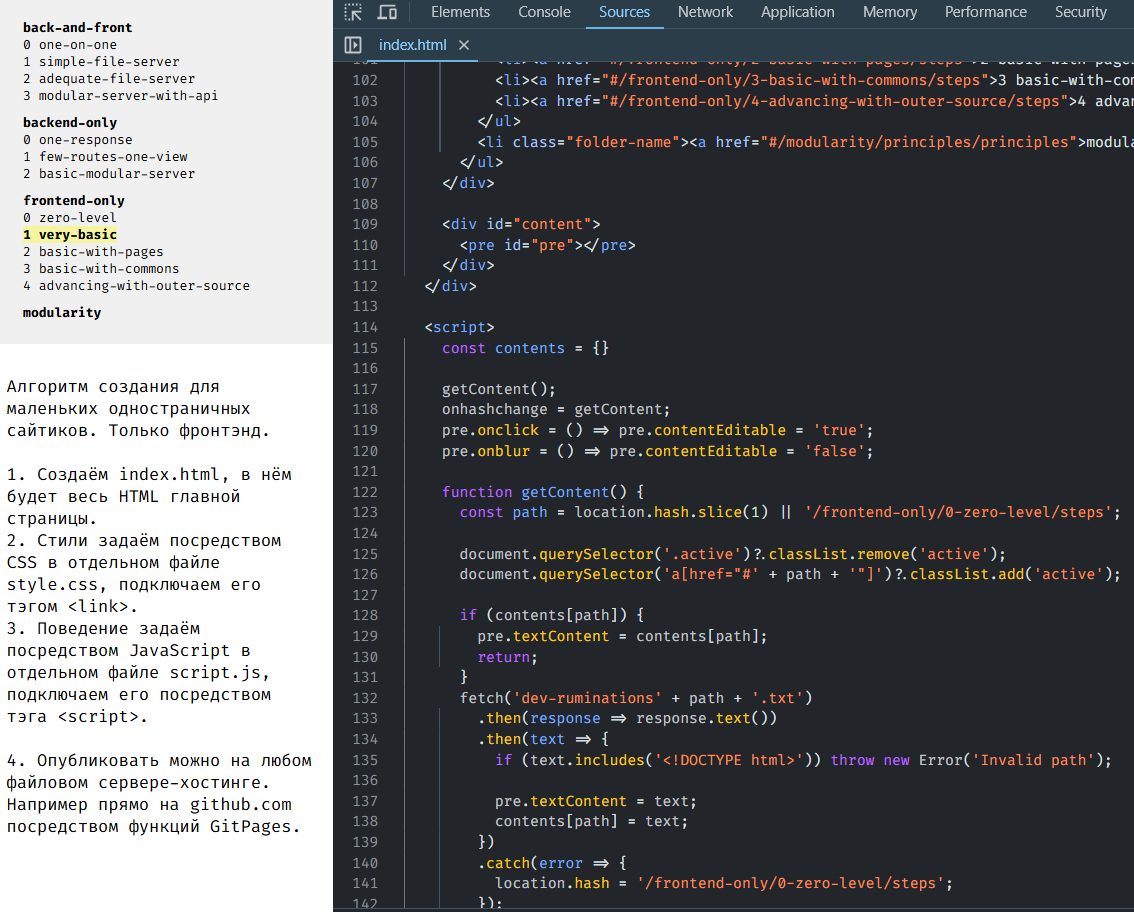Viewport: 1134px width, 912px height.
Task: Activate the inspect element picker icon
Action: (x=353, y=12)
